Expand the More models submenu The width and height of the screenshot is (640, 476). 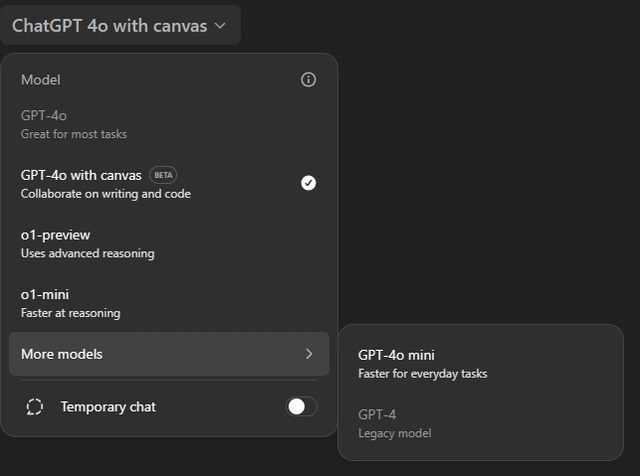(x=169, y=354)
